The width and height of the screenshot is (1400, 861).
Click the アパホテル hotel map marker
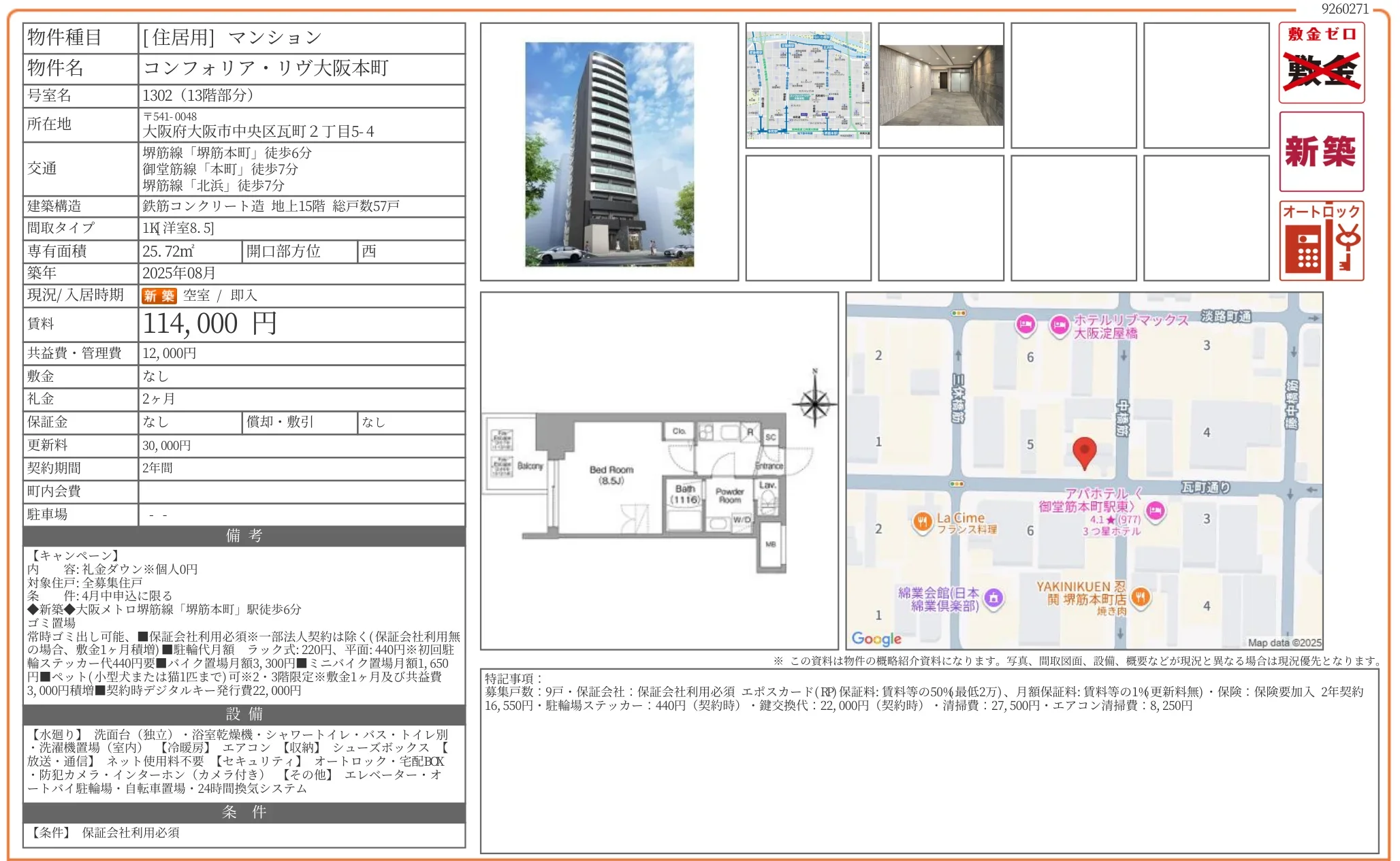[1155, 510]
